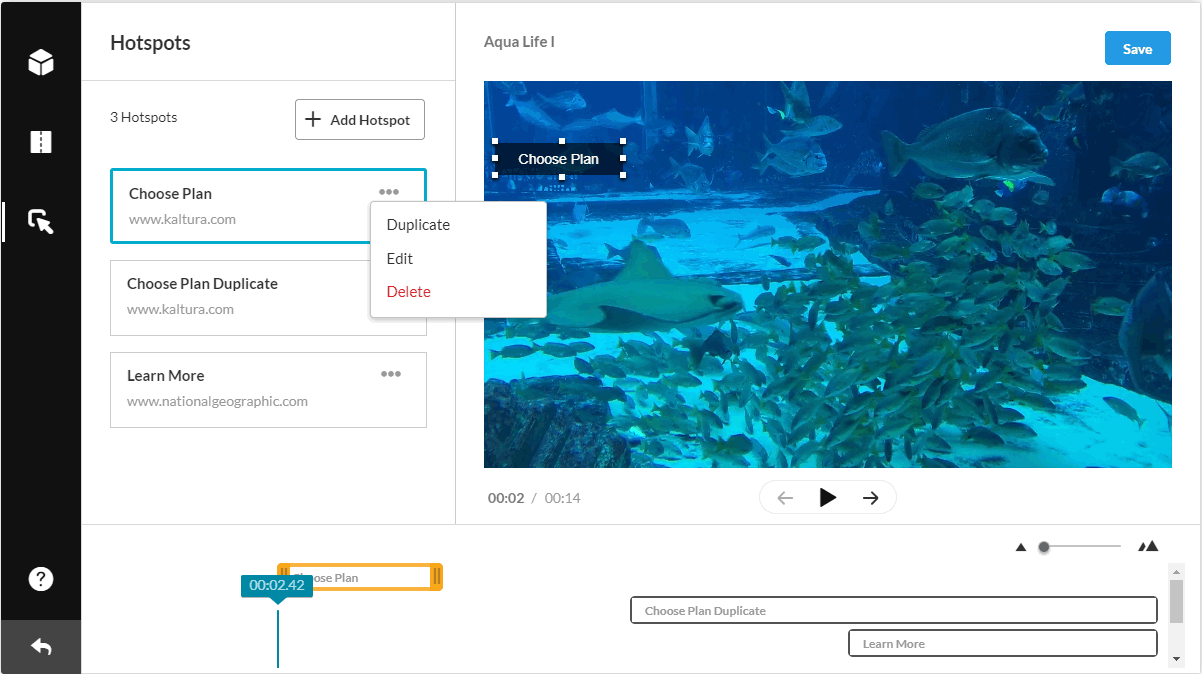Click the right trim handle of Choose Plan segment

437,577
